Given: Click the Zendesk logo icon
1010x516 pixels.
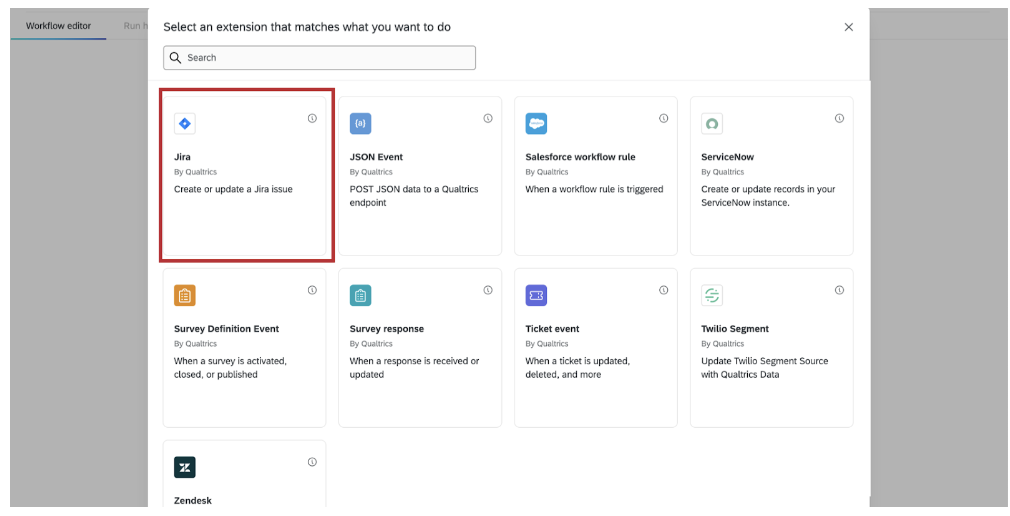Looking at the screenshot, I should [x=184, y=467].
